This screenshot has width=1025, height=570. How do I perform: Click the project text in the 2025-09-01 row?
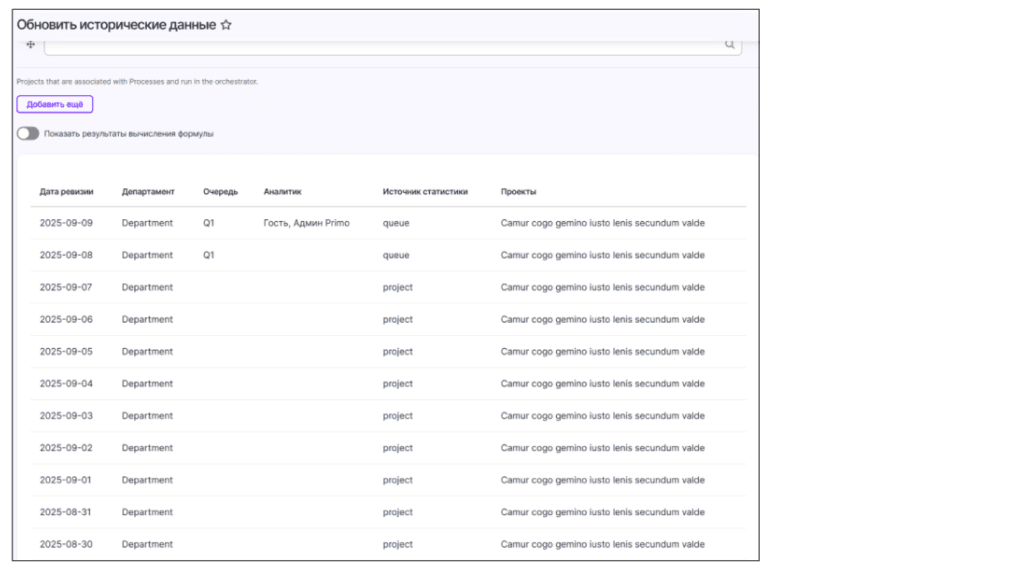602,480
